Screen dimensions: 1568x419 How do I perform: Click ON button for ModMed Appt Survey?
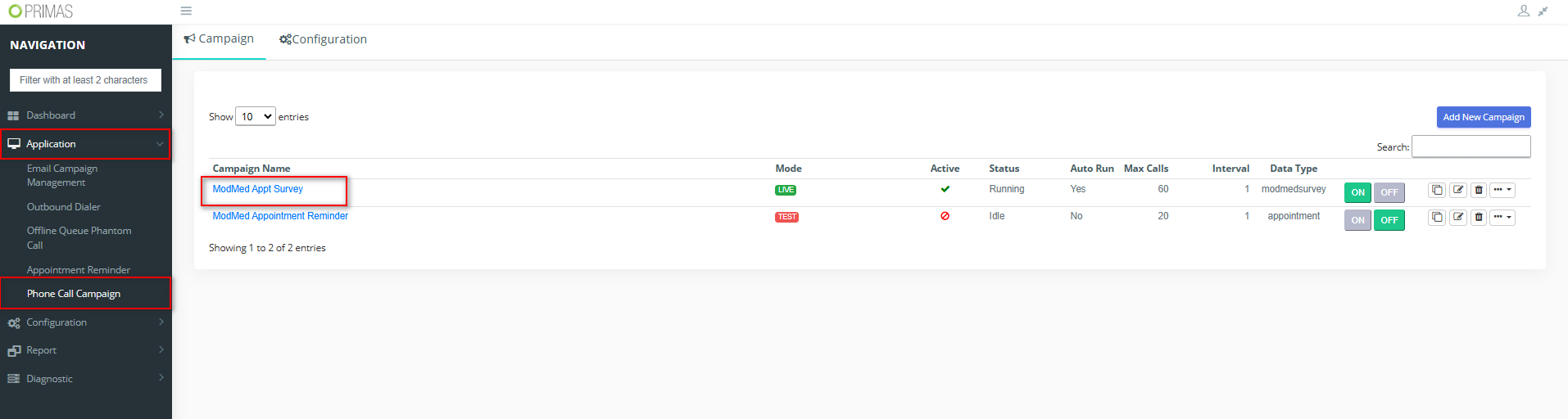coord(1357,192)
